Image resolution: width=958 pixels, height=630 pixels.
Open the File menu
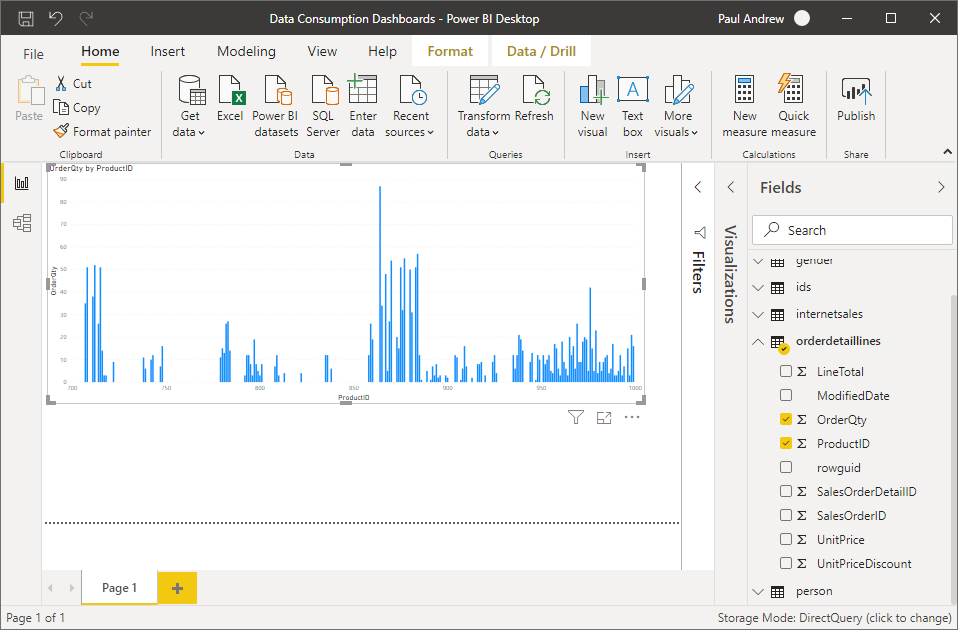(34, 54)
